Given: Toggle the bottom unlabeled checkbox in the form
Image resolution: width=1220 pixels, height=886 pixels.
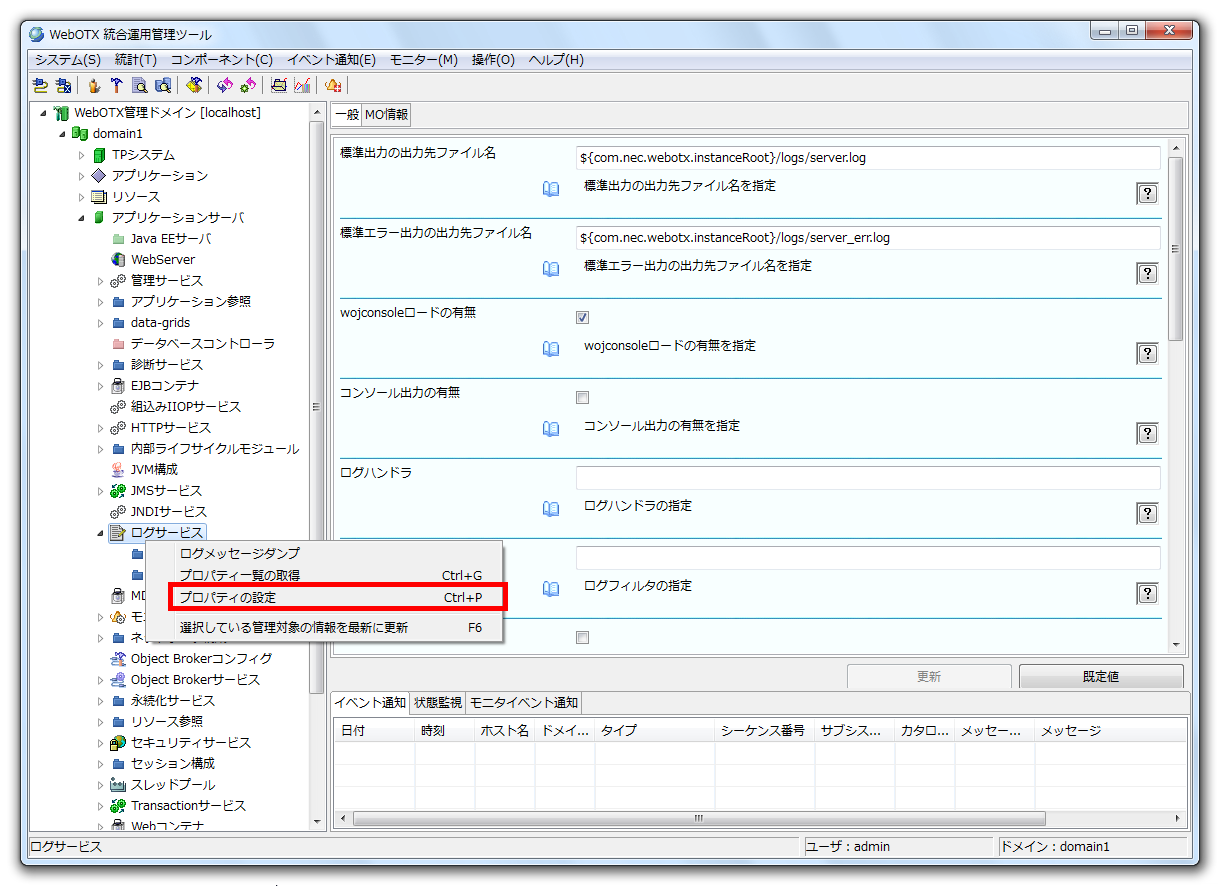Looking at the screenshot, I should tap(582, 637).
